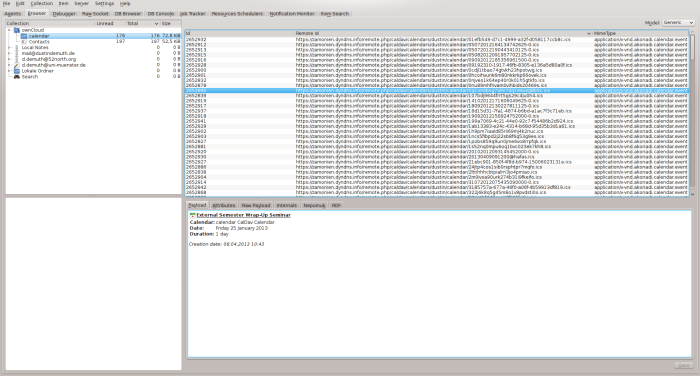Open the Nepomuk tab

tap(314, 205)
